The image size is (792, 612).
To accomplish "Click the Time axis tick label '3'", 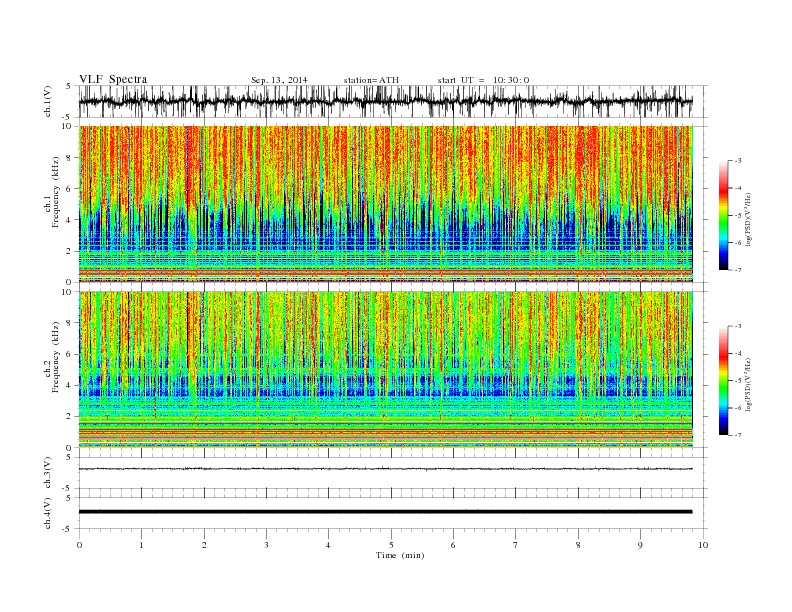I will coord(266,545).
